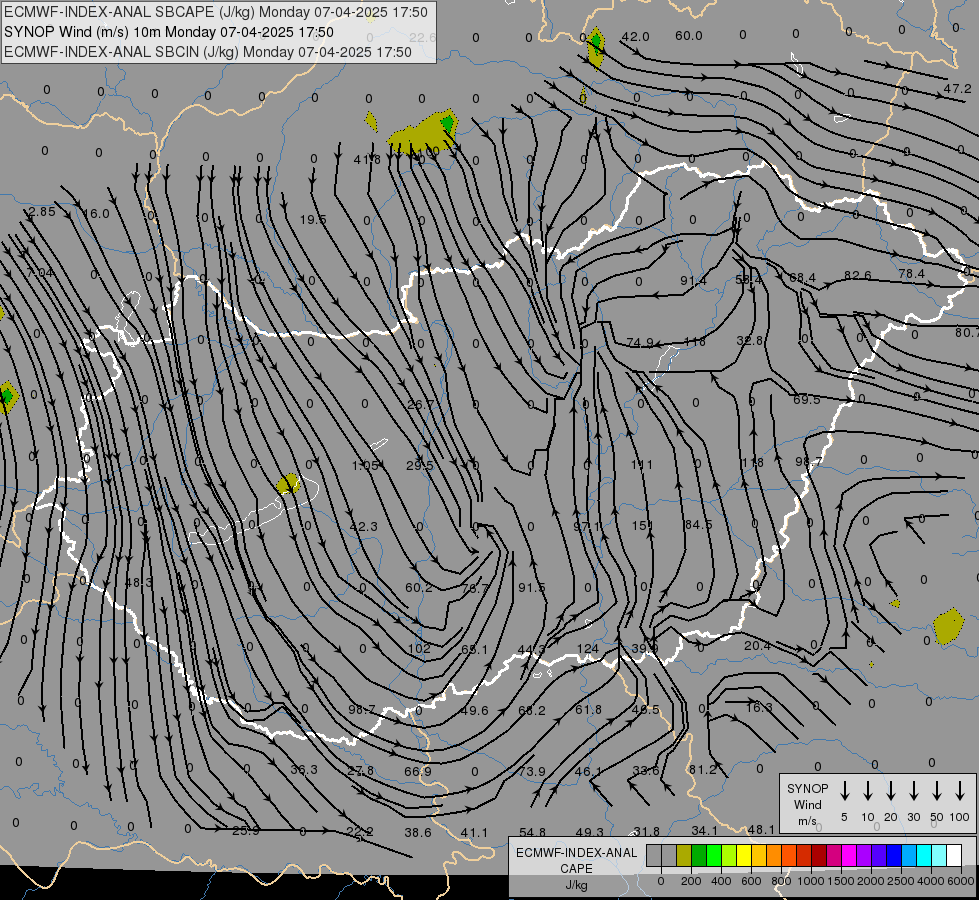Image resolution: width=979 pixels, height=900 pixels.
Task: Click the 60.0 value at the top
Action: click(x=689, y=36)
